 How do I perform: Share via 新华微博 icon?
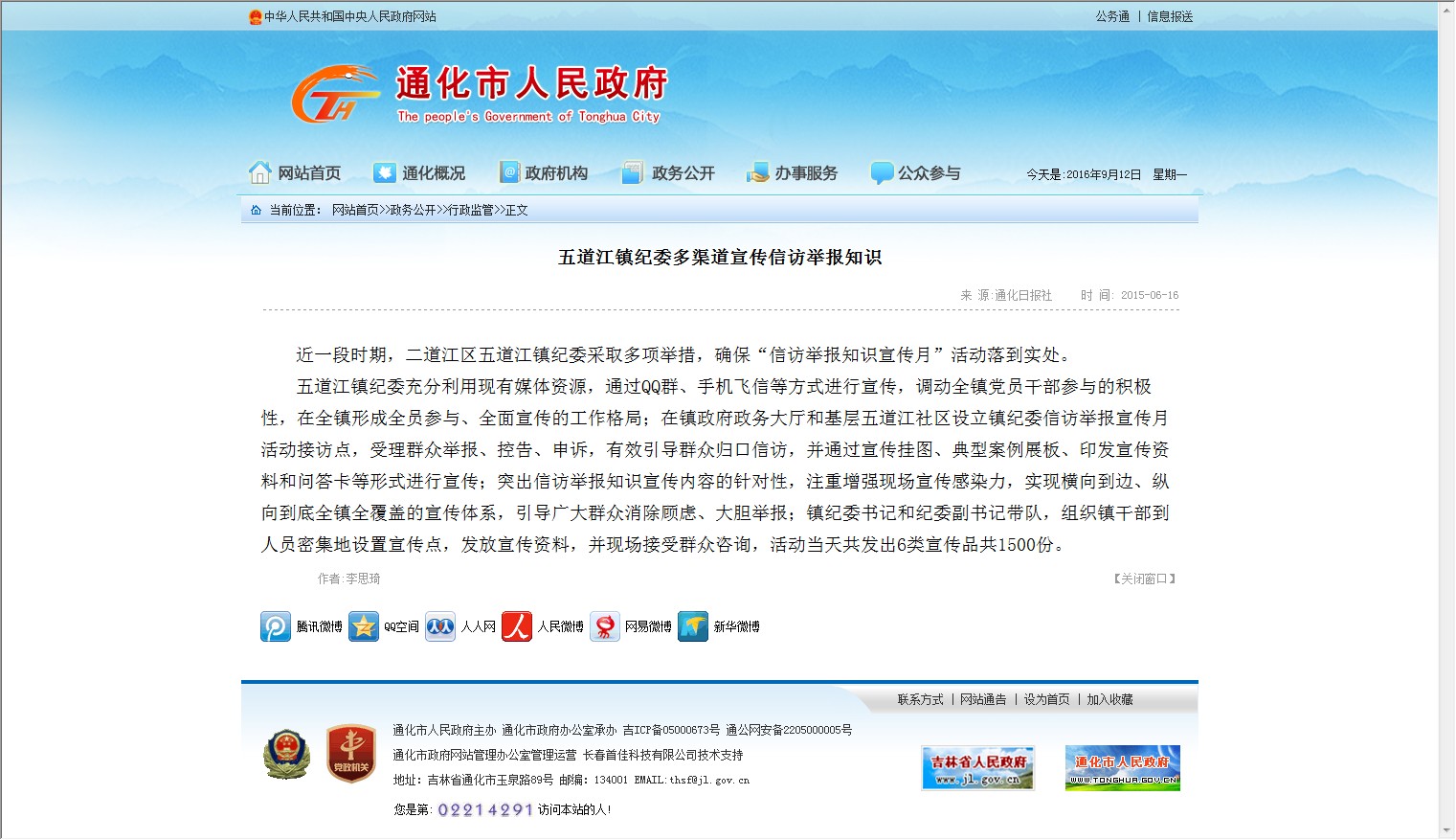pyautogui.click(x=693, y=626)
